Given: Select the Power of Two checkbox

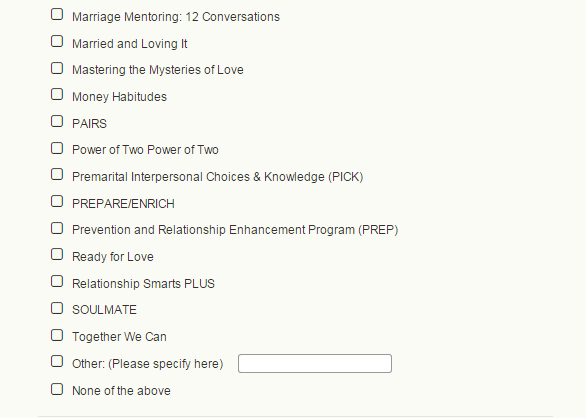Looking at the screenshot, I should 57,148.
